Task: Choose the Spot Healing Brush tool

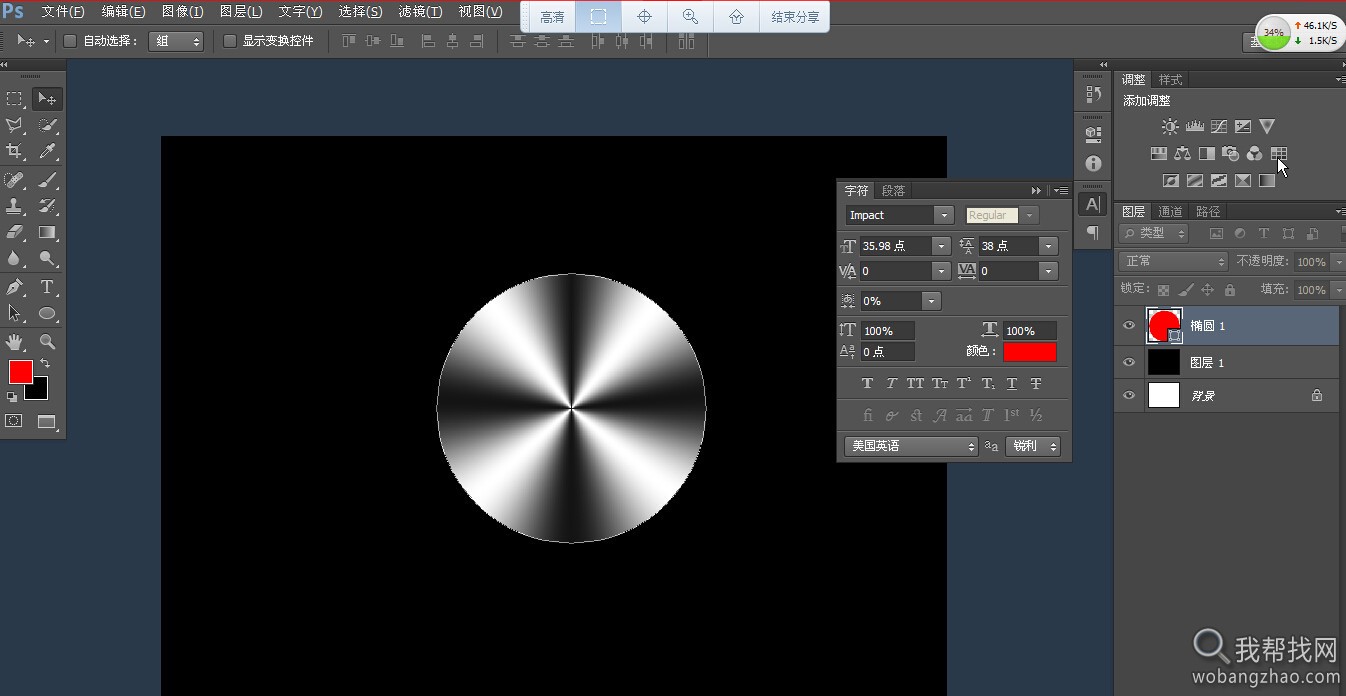Action: 15,181
